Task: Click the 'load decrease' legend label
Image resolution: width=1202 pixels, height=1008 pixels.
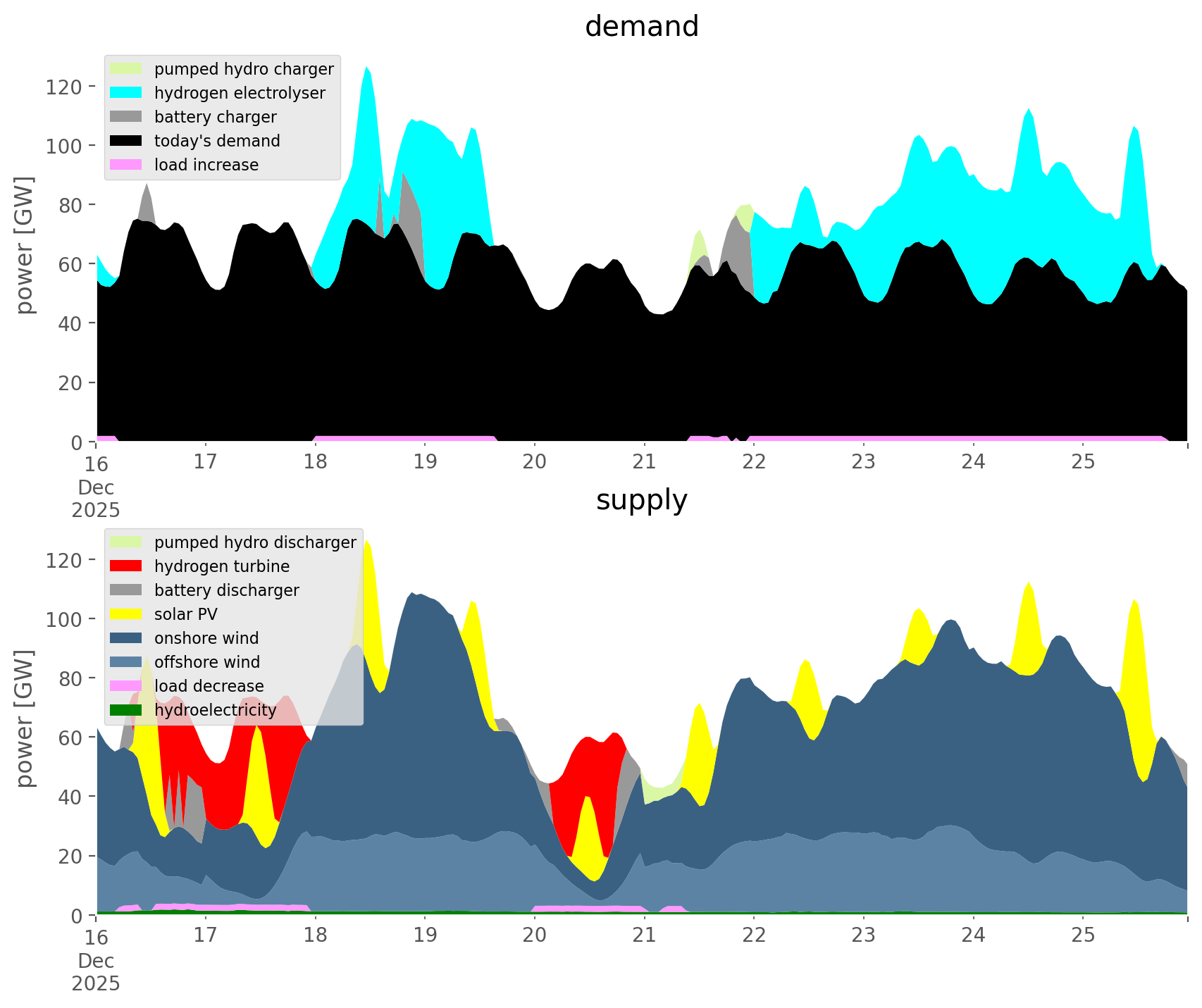Action: (209, 686)
